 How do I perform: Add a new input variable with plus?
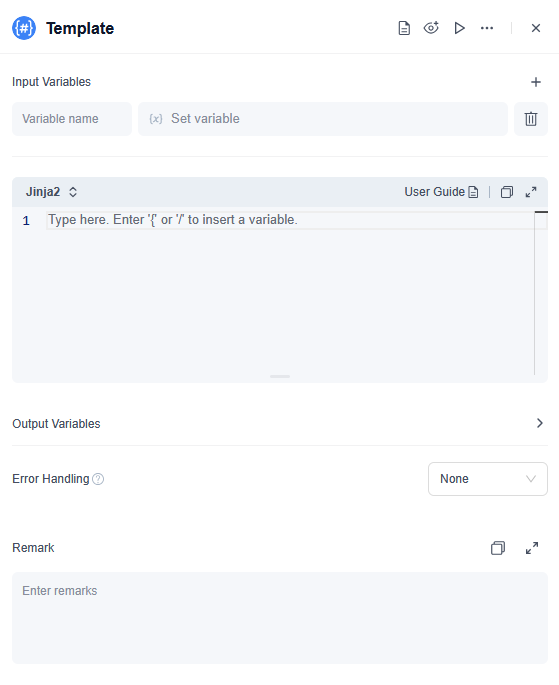pyautogui.click(x=536, y=82)
